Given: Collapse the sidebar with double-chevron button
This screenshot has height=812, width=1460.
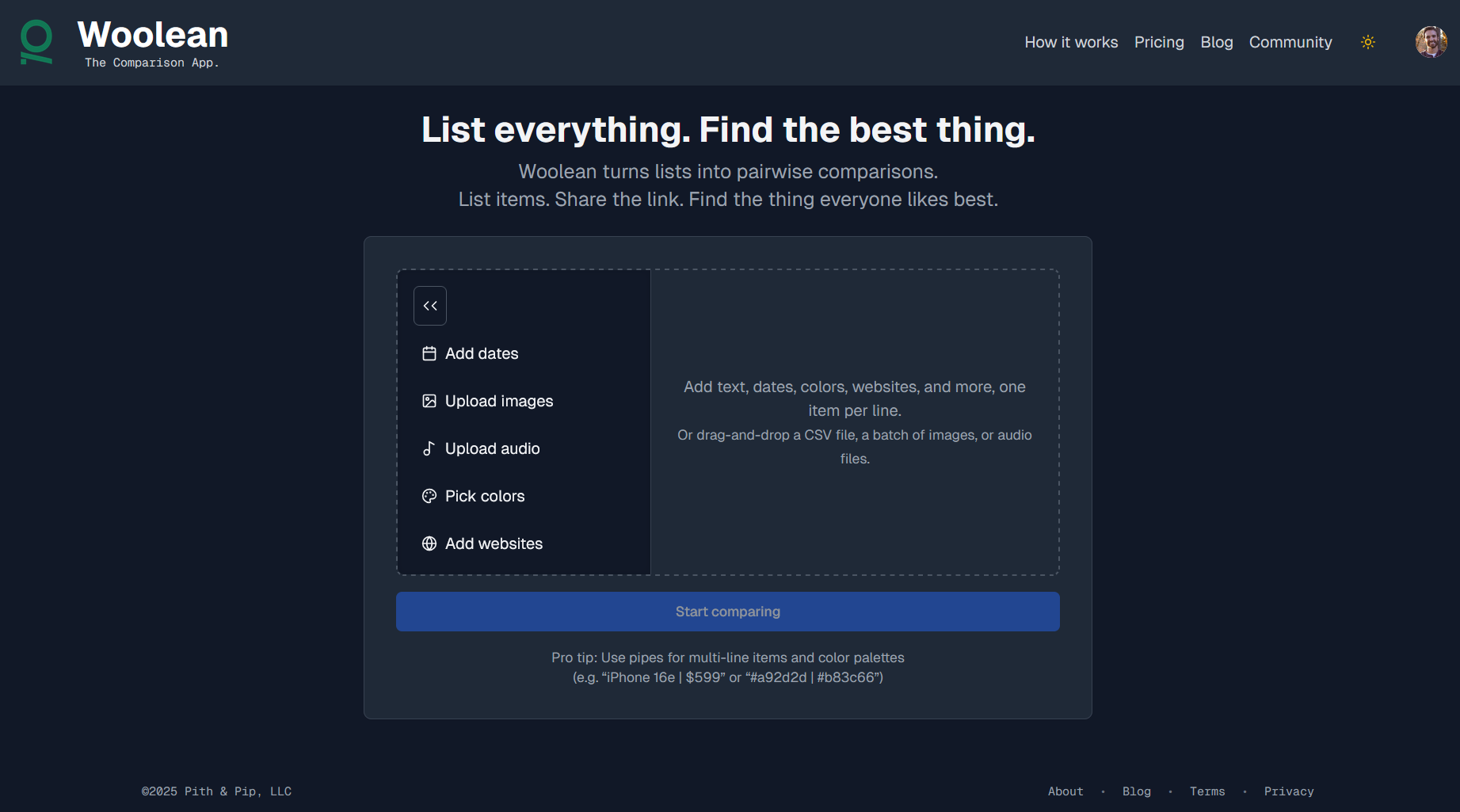Looking at the screenshot, I should click(430, 306).
